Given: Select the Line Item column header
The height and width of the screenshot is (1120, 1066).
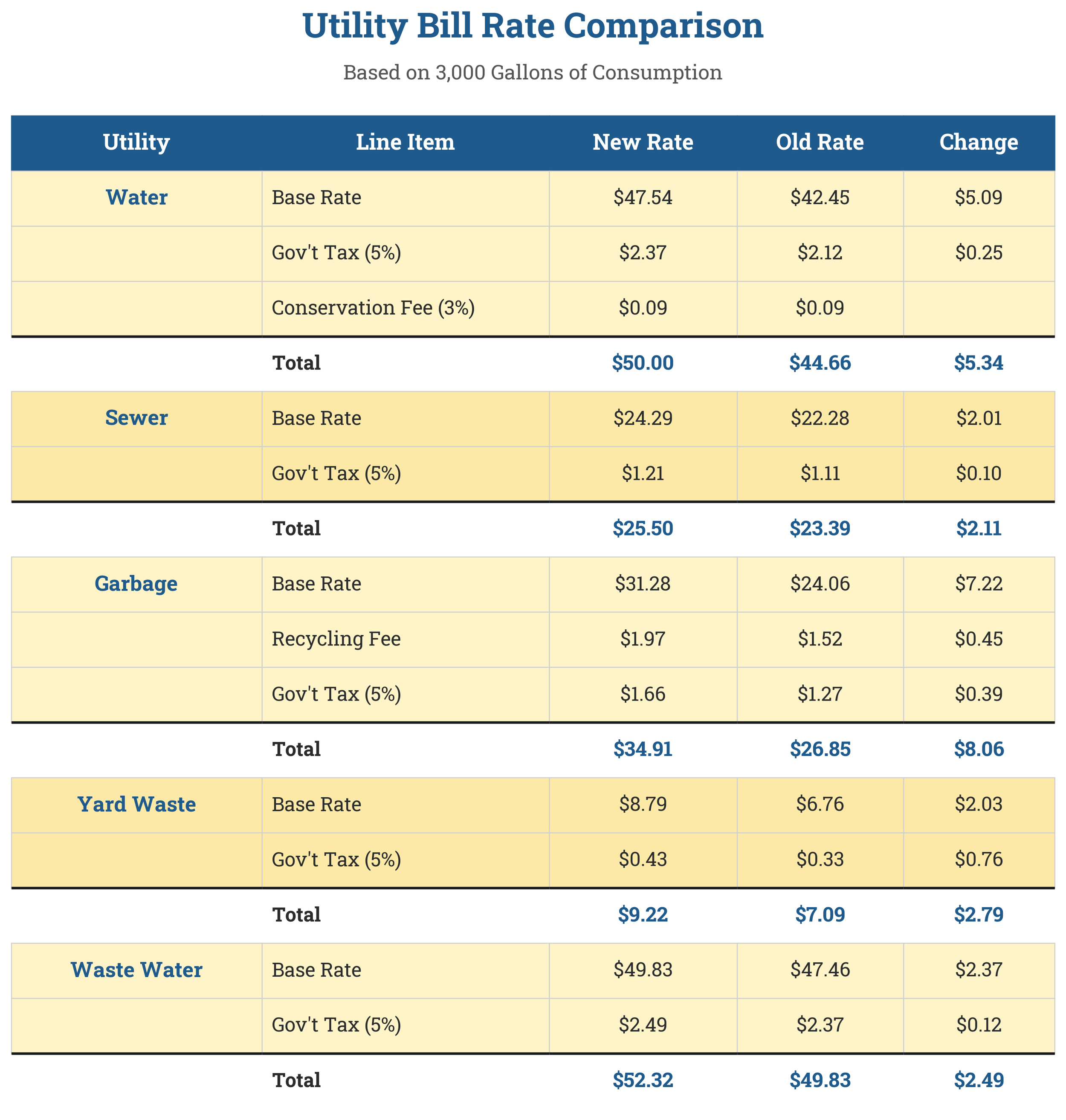Looking at the screenshot, I should [x=405, y=142].
